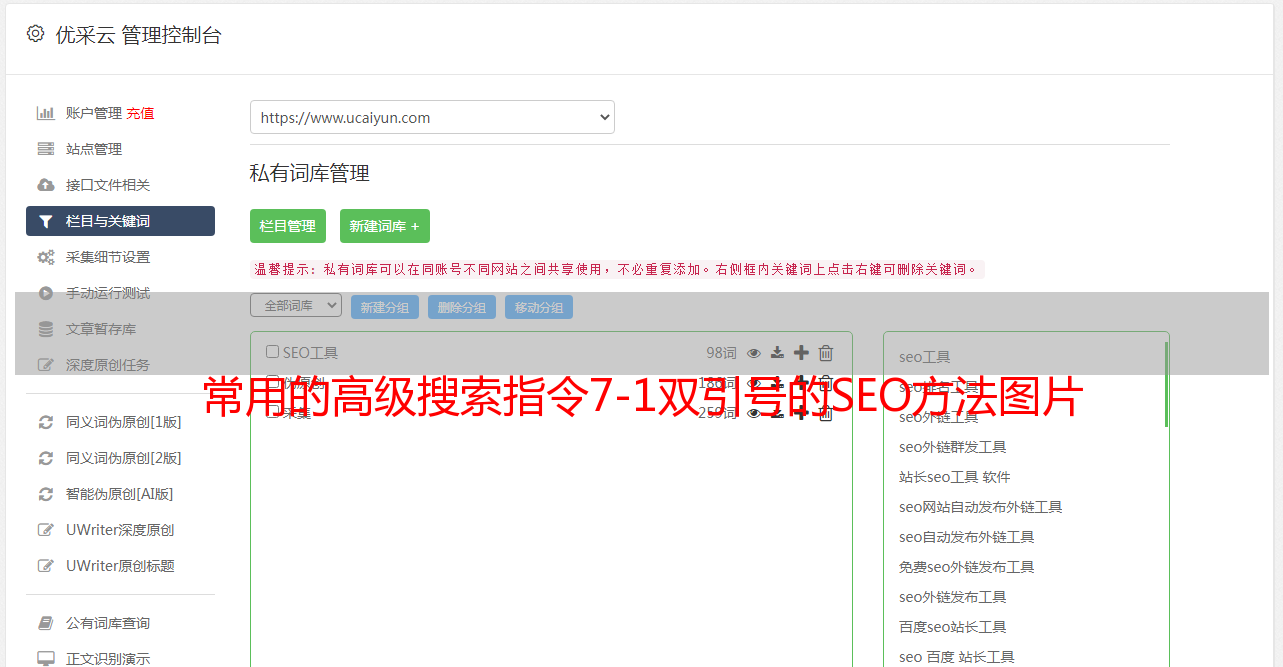1283x667 pixels.
Task: Click refresh icon for 同义词伪原创[1版]
Action: click(x=46, y=422)
